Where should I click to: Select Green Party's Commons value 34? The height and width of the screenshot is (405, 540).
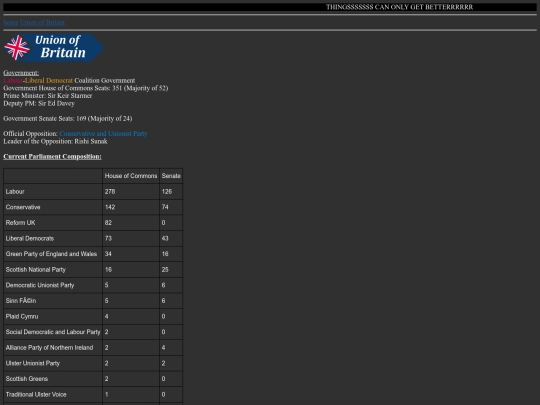(x=108, y=254)
